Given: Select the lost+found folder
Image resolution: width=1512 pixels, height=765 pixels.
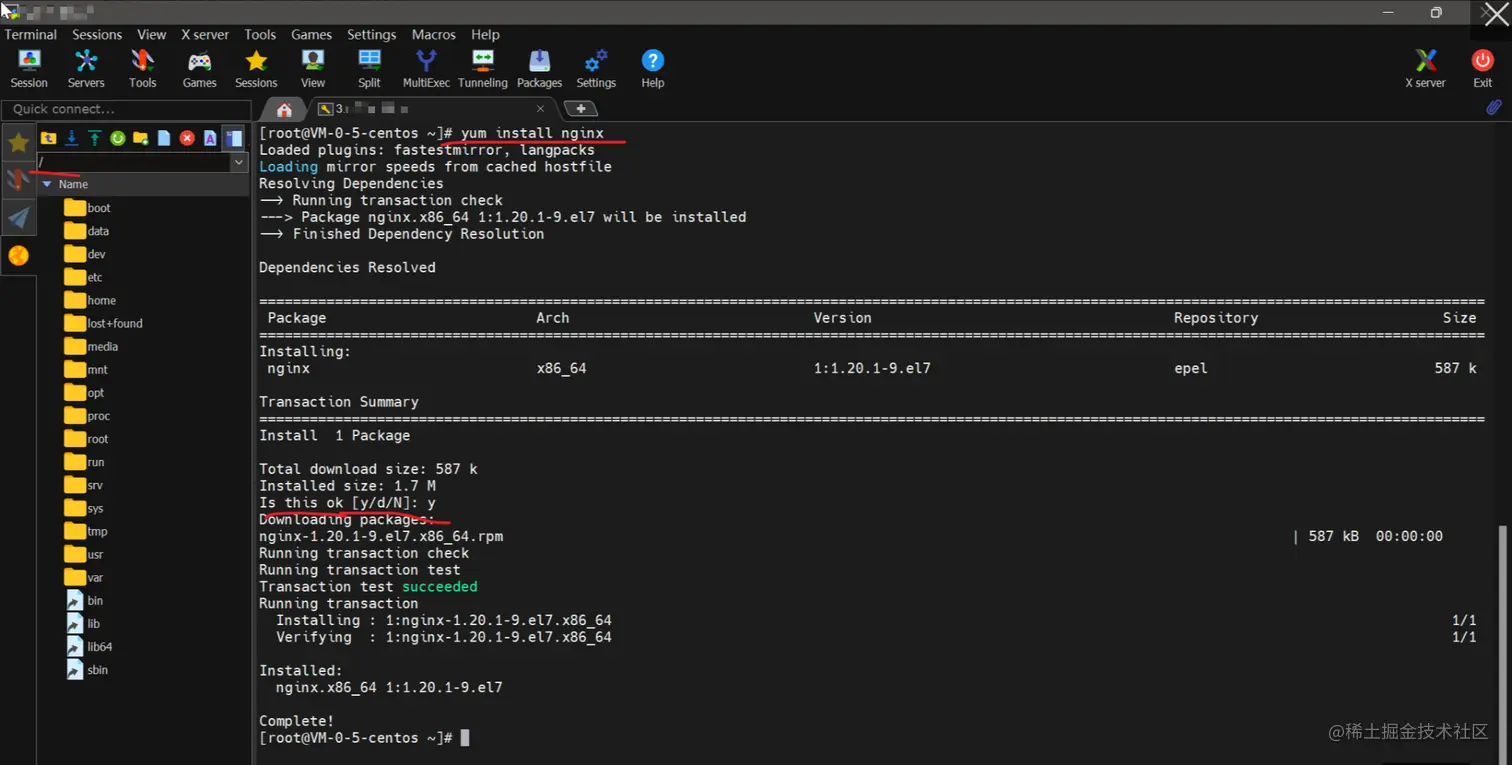Looking at the screenshot, I should (103, 323).
